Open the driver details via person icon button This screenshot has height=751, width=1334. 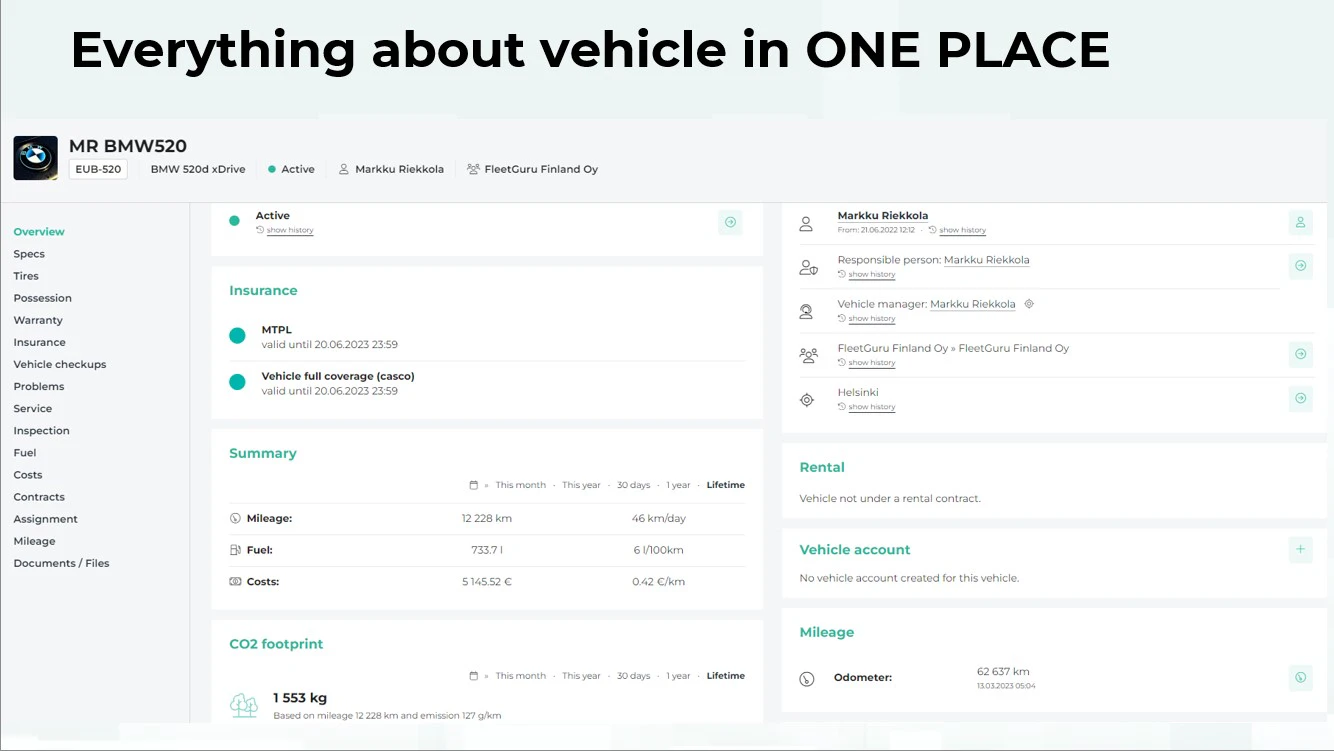(1300, 222)
